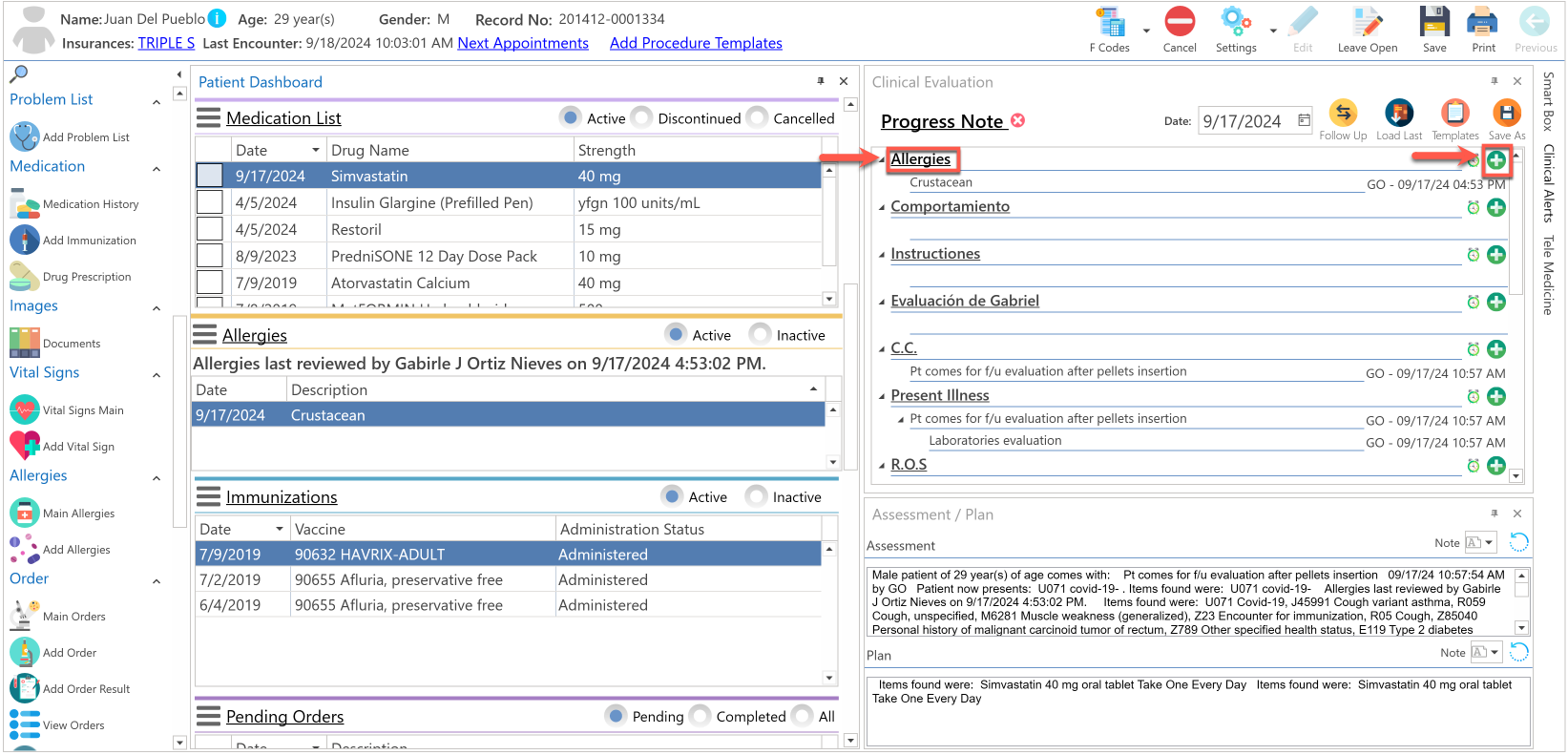
Task: Select Active medication radio button
Action: 571,117
